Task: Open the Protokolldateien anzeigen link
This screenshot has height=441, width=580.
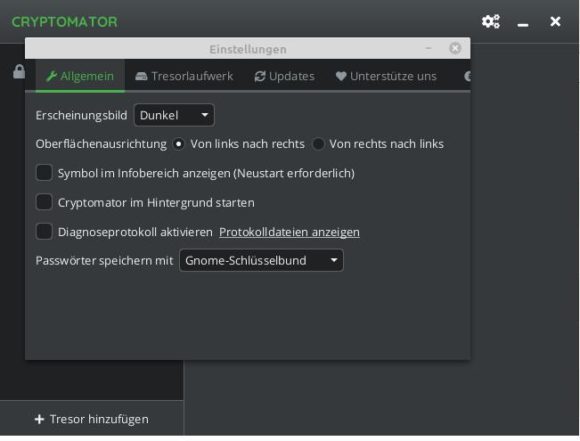Action: (x=289, y=232)
